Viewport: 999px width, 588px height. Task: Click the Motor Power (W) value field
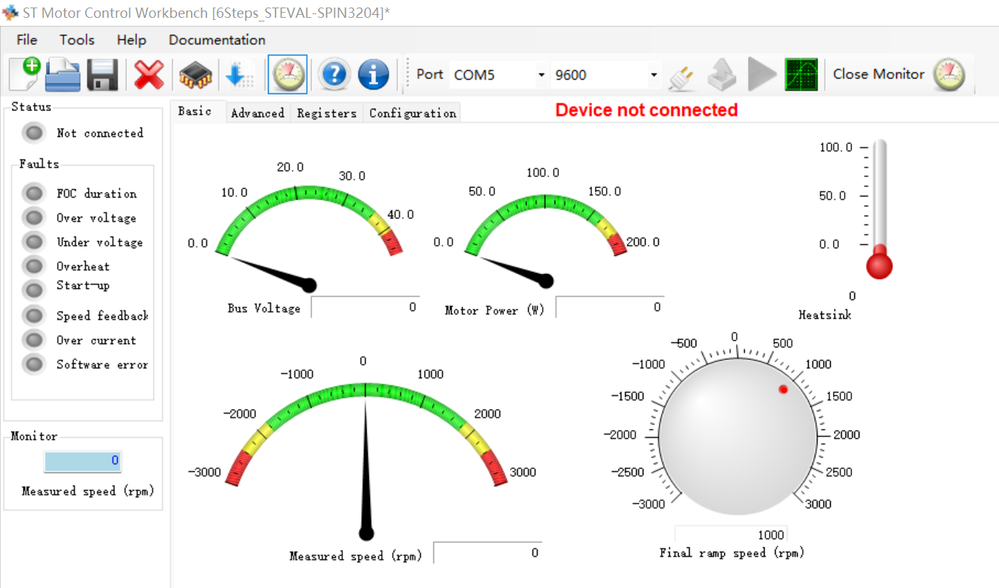pyautogui.click(x=610, y=307)
